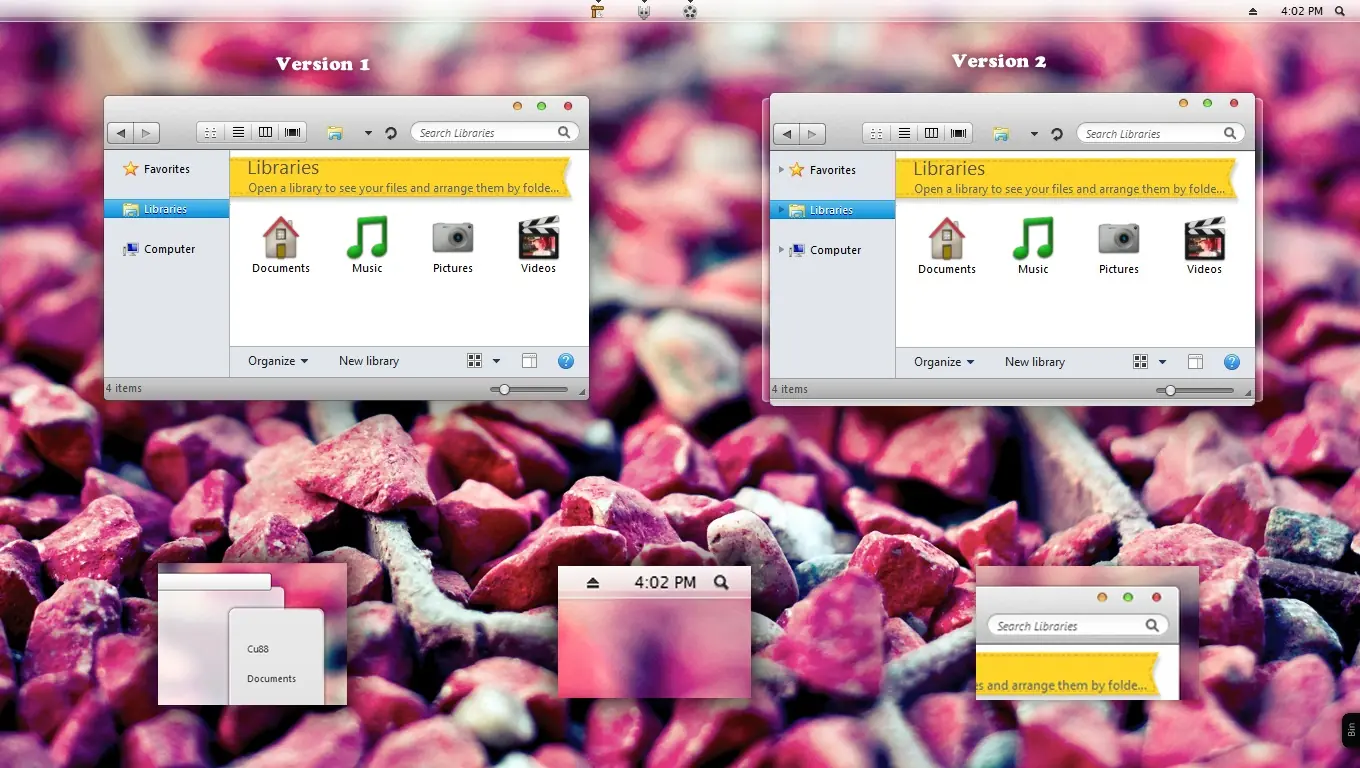The image size is (1360, 768).
Task: Open Pictures library in Version 1 window
Action: pyautogui.click(x=453, y=246)
